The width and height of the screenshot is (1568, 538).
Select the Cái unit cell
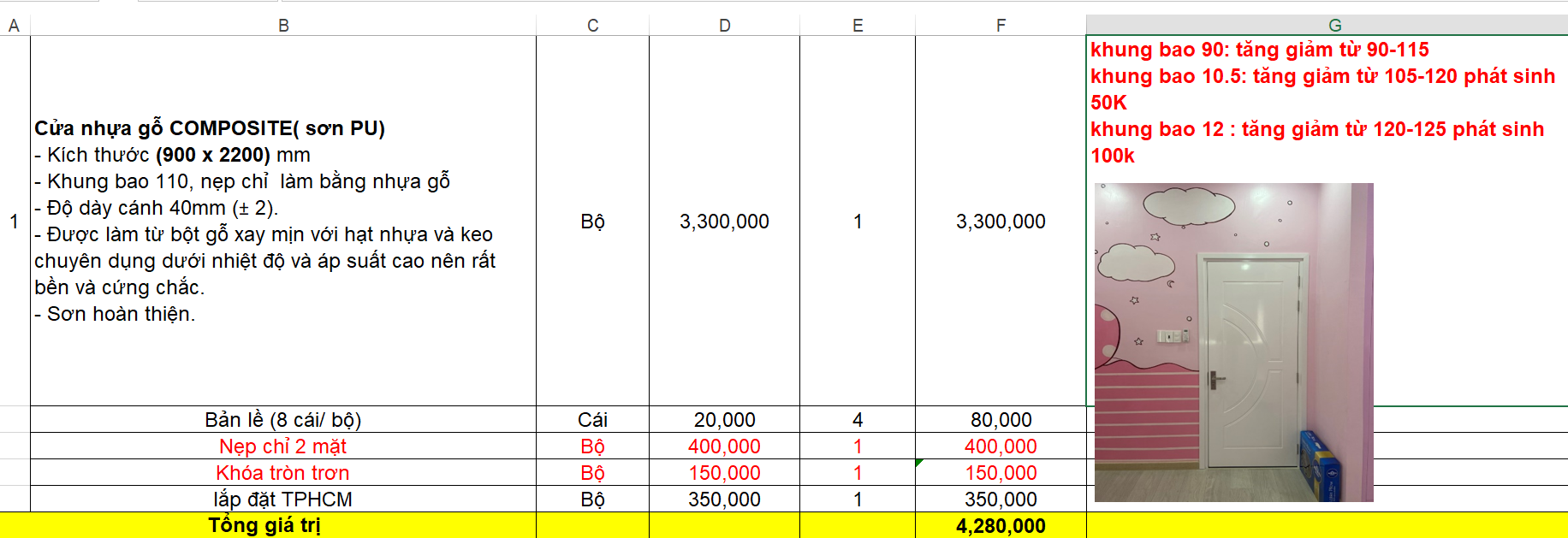592,420
